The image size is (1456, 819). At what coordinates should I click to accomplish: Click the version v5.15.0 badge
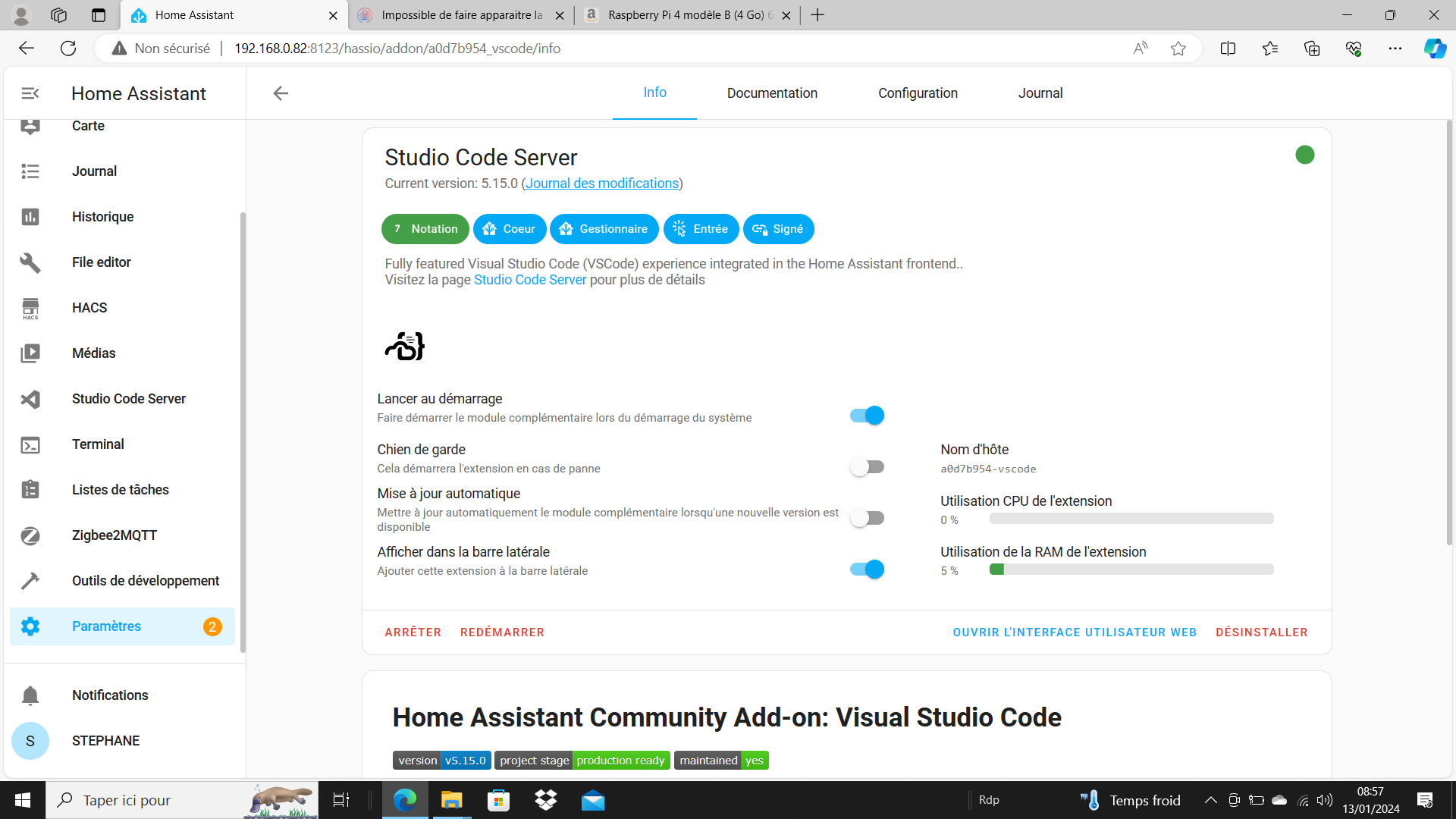pos(442,761)
